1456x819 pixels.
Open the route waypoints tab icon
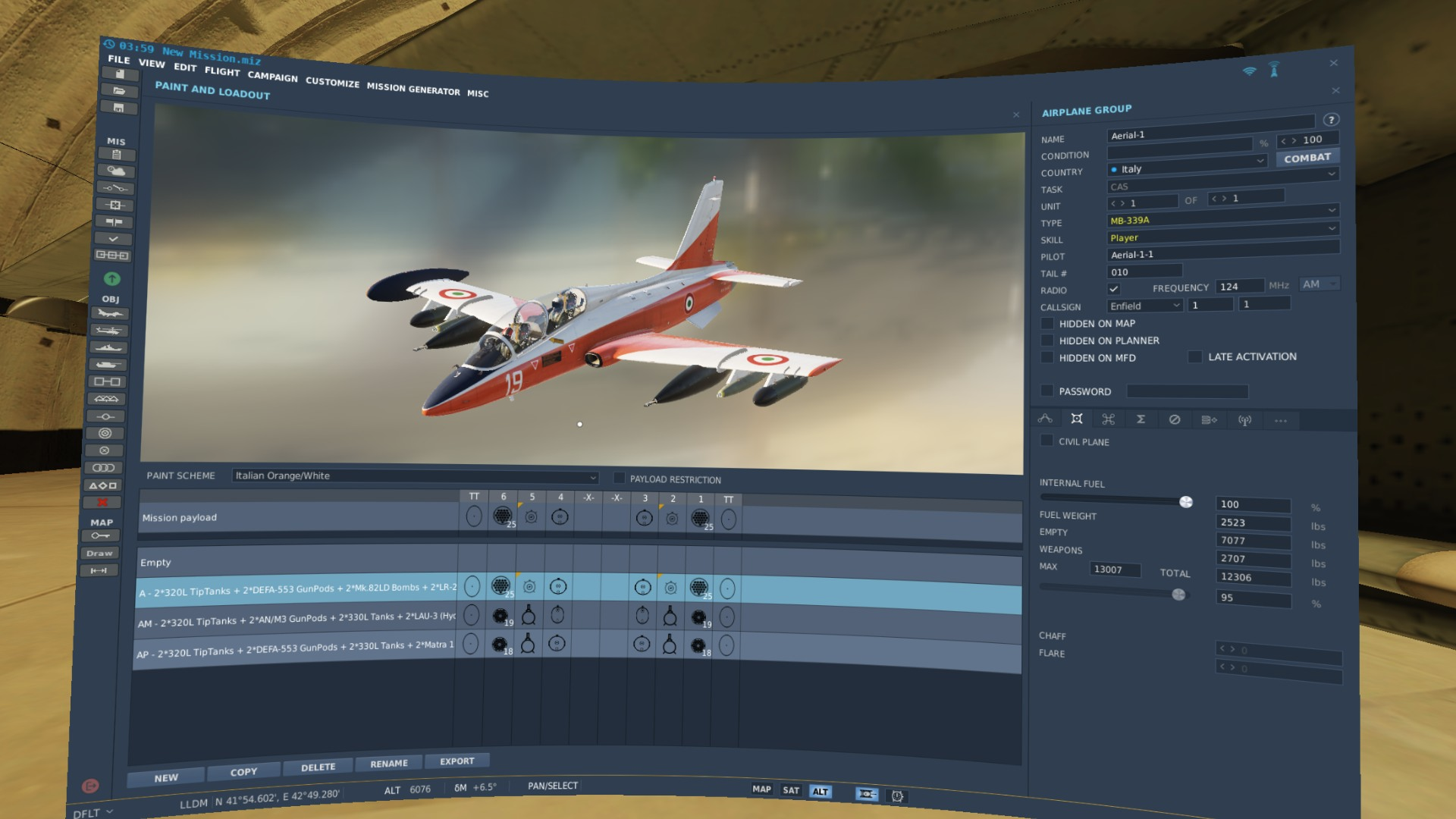1045,419
